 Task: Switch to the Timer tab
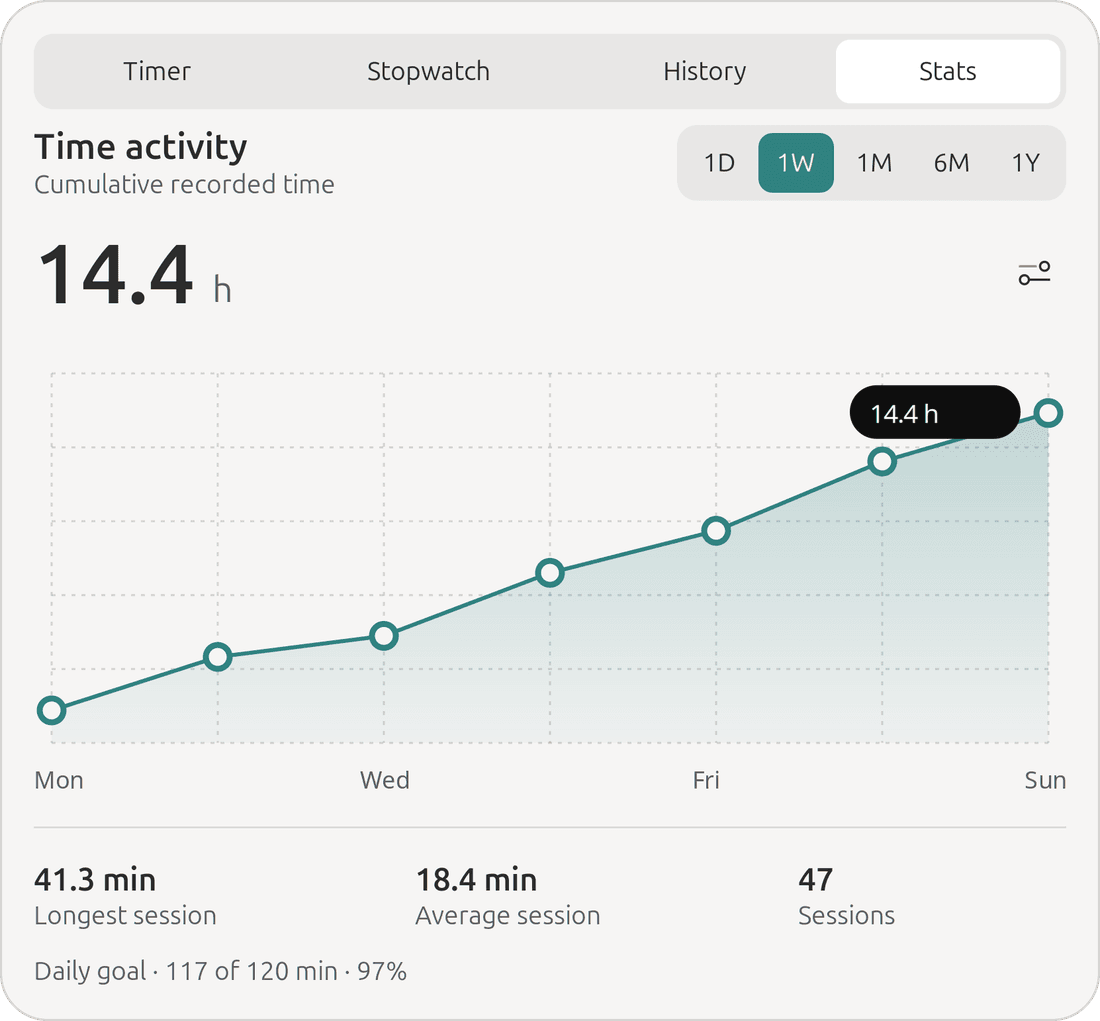coord(156,72)
